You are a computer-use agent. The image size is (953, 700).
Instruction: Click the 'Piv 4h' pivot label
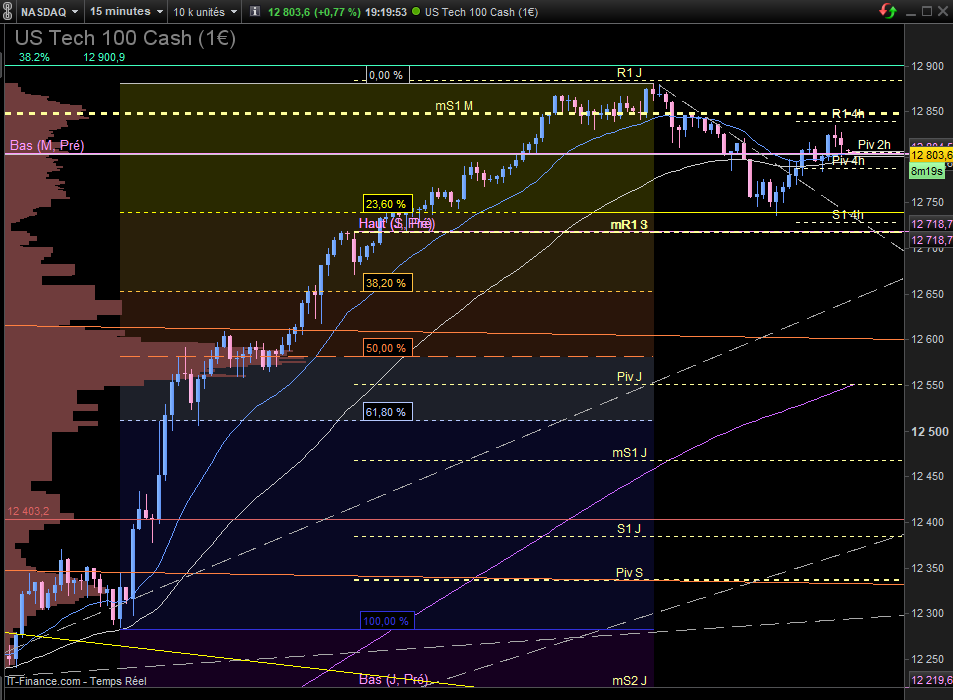pyautogui.click(x=848, y=160)
